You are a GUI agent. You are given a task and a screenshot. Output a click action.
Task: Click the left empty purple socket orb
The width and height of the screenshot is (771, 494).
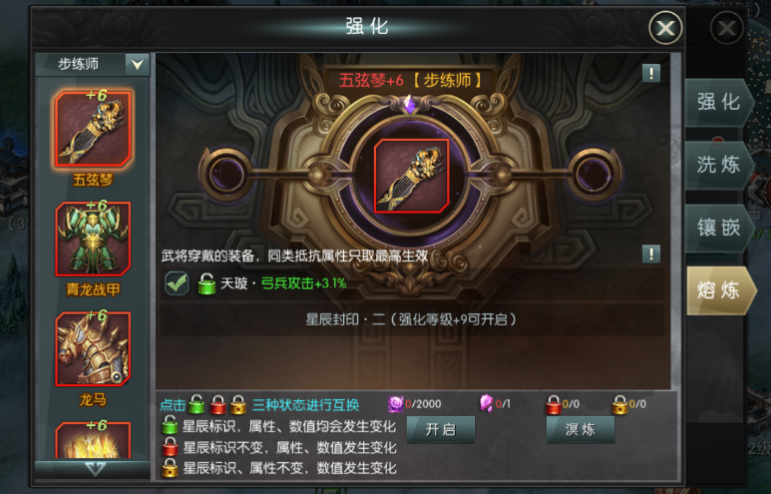point(226,174)
